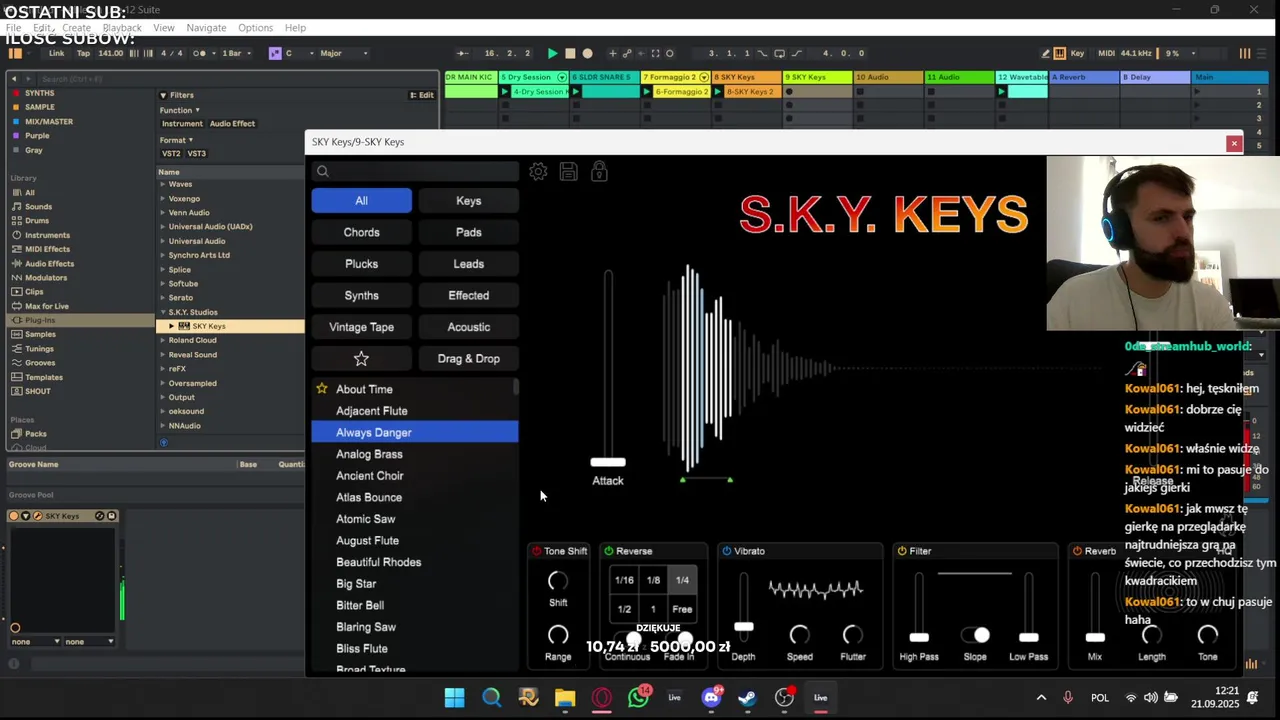This screenshot has width=1280, height=720.
Task: Launch the 8-SKY Keys 2 clip
Action: click(x=718, y=92)
